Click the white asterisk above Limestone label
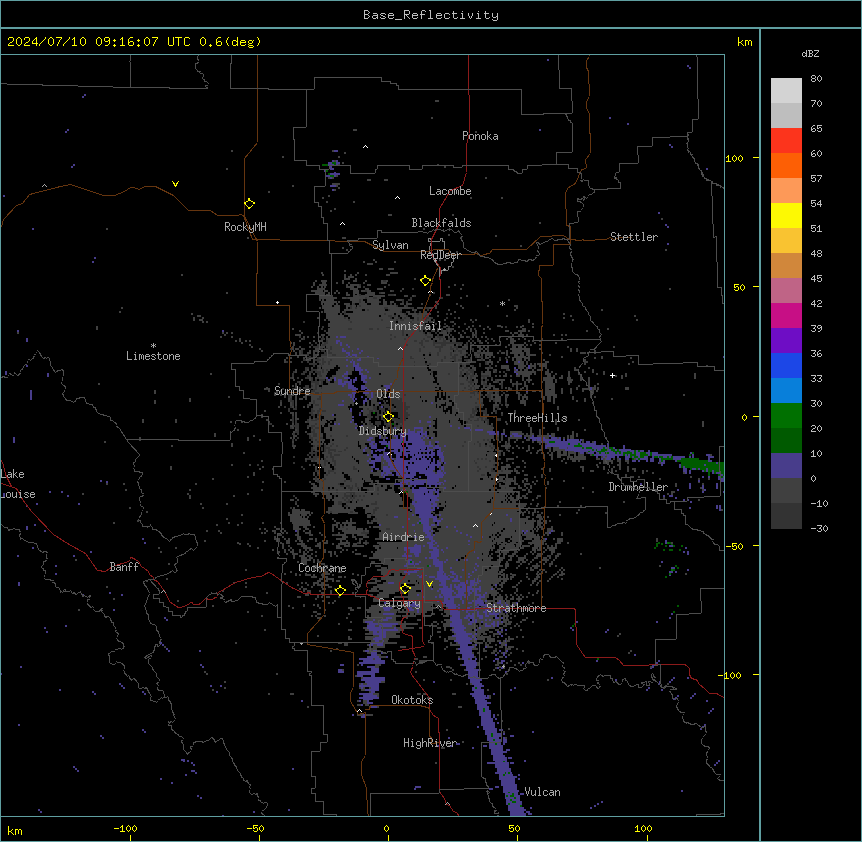 [x=153, y=346]
